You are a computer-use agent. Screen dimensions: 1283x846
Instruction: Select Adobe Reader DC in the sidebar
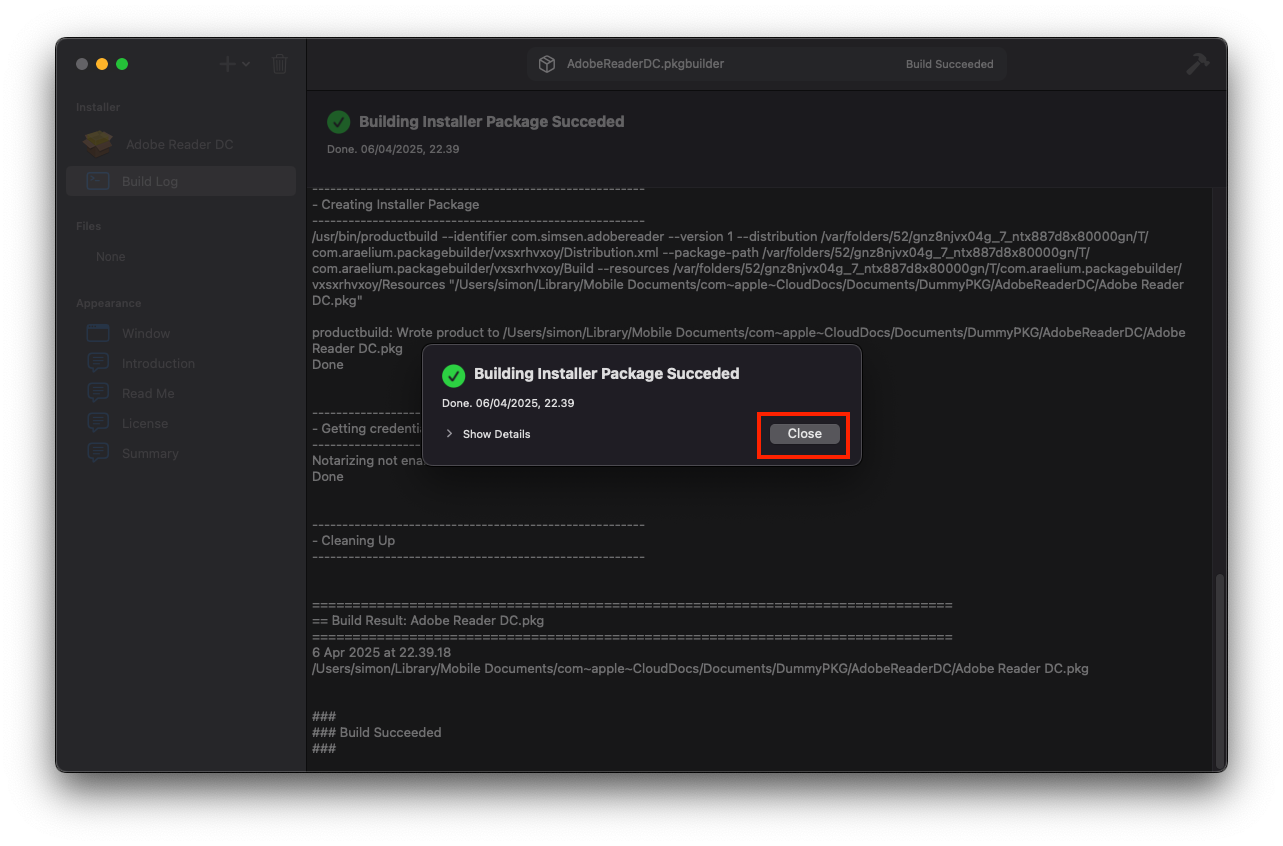(x=181, y=144)
